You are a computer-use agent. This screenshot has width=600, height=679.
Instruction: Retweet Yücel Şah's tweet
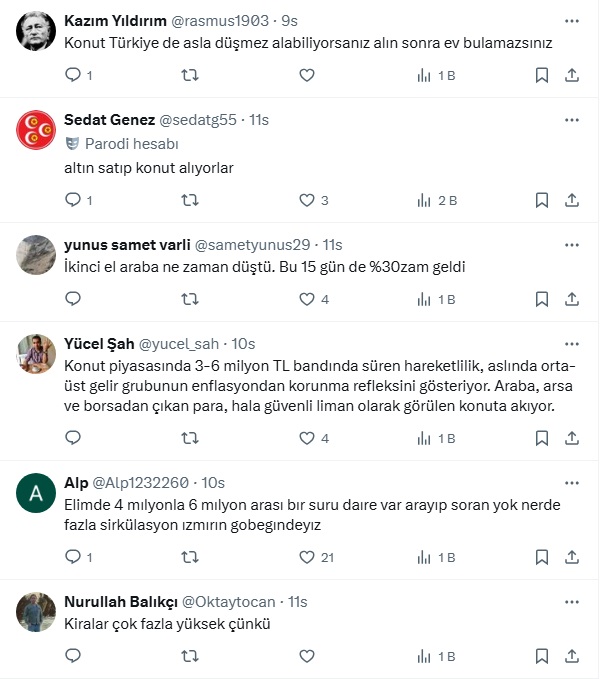pos(189,438)
